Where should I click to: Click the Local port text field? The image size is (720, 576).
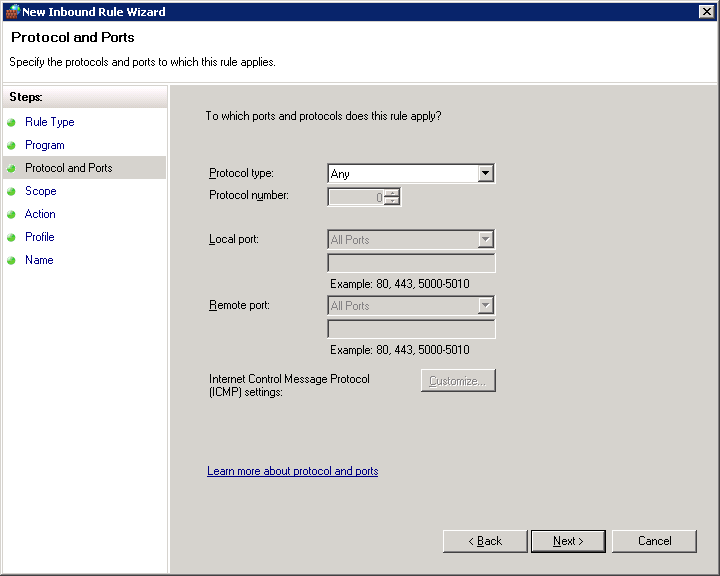(411, 263)
